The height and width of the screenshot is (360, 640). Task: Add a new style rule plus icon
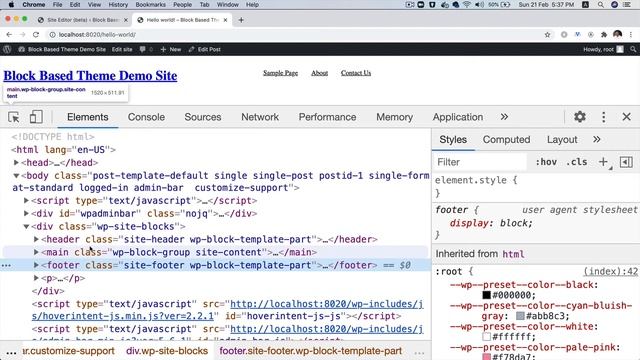pyautogui.click(x=603, y=162)
